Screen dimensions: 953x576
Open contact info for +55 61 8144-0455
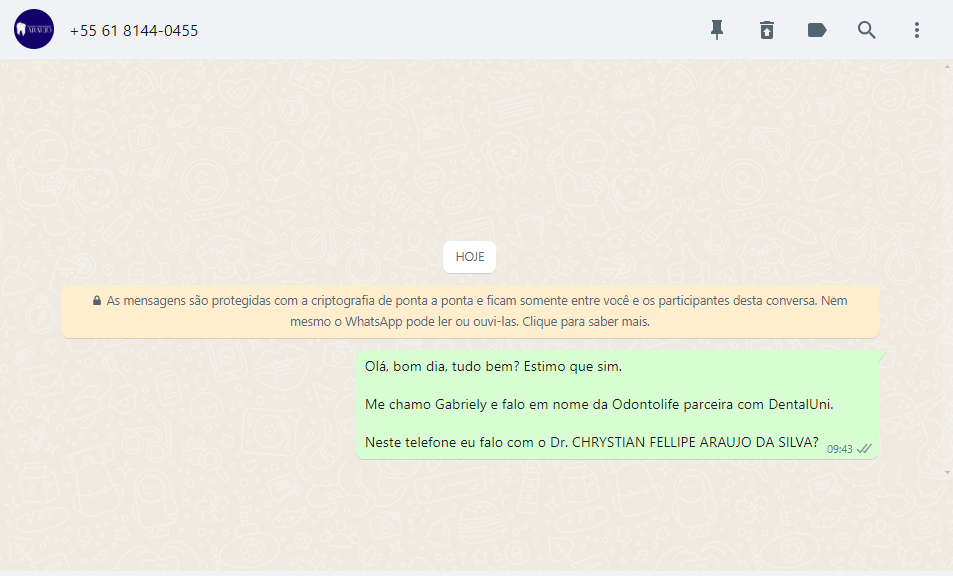(134, 30)
